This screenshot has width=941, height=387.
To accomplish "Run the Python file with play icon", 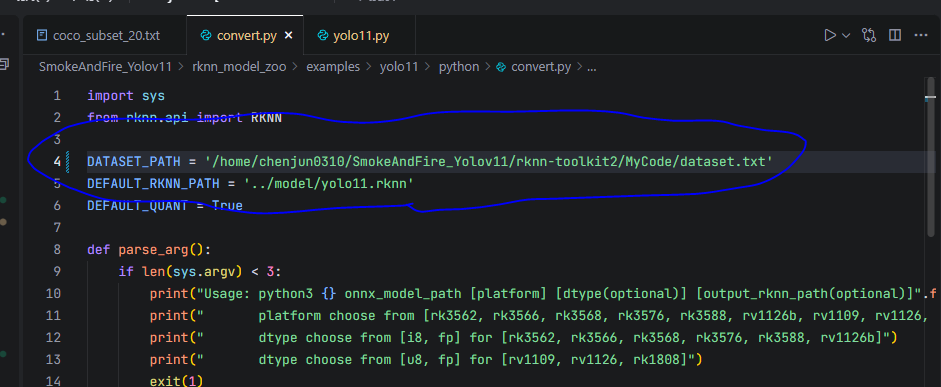I will (x=830, y=35).
